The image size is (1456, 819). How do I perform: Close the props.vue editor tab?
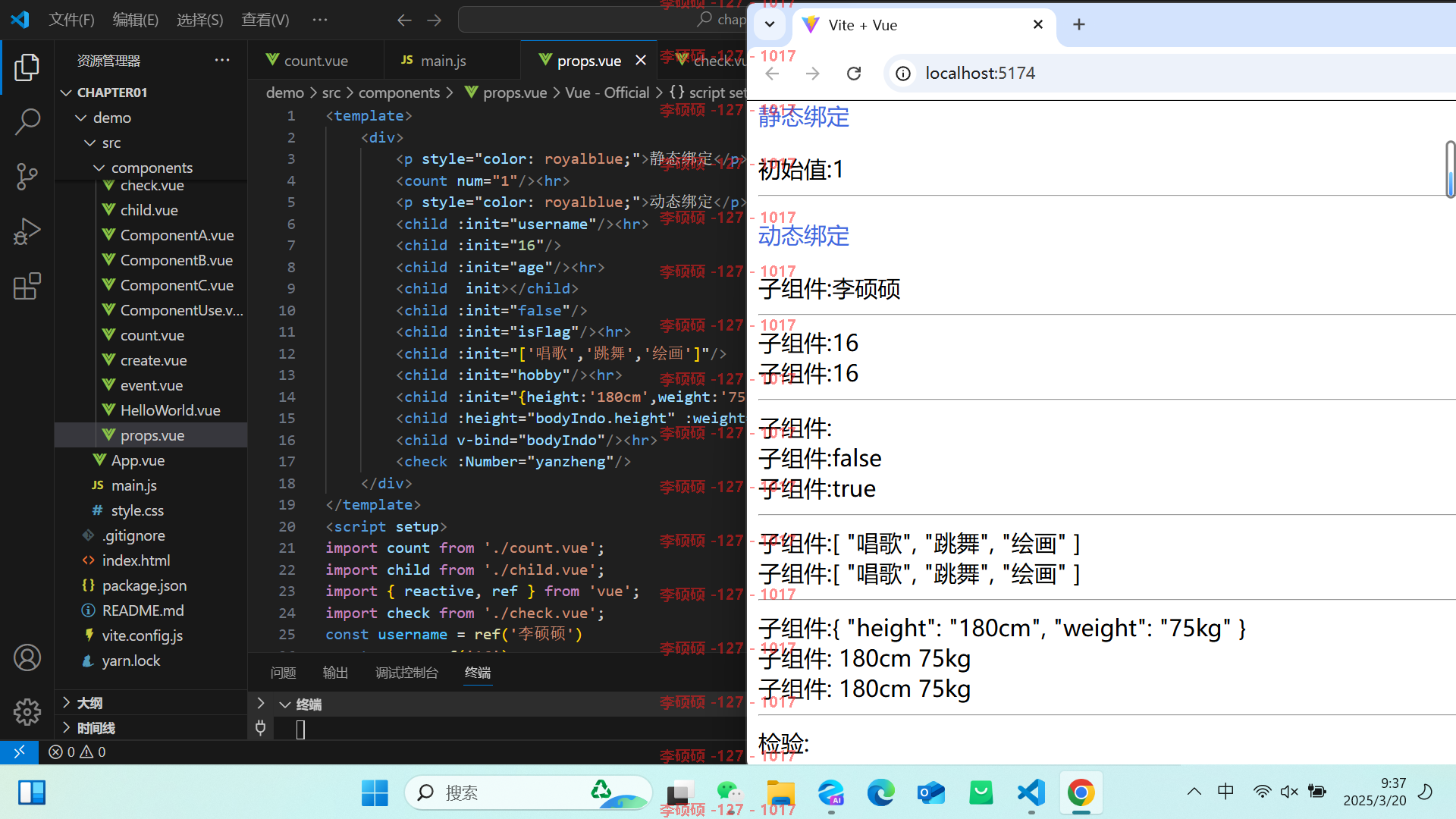641,60
